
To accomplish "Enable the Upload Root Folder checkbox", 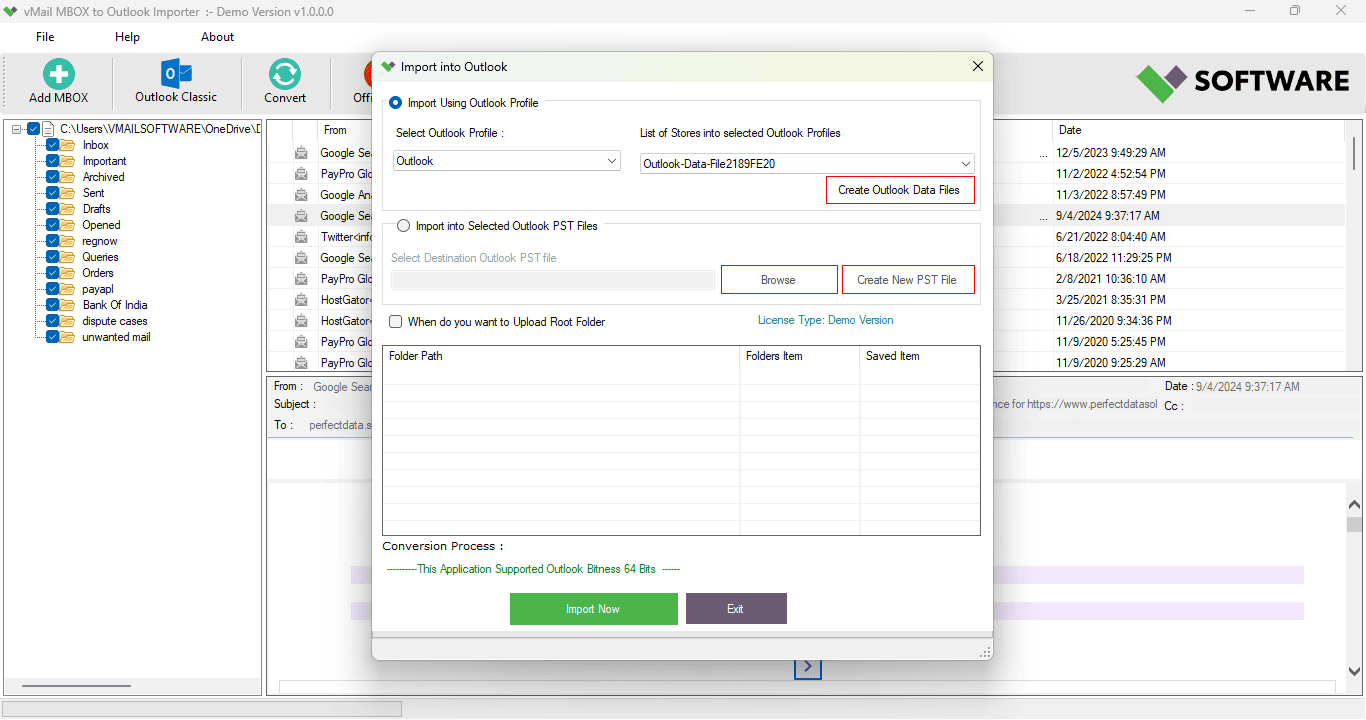I will point(396,322).
